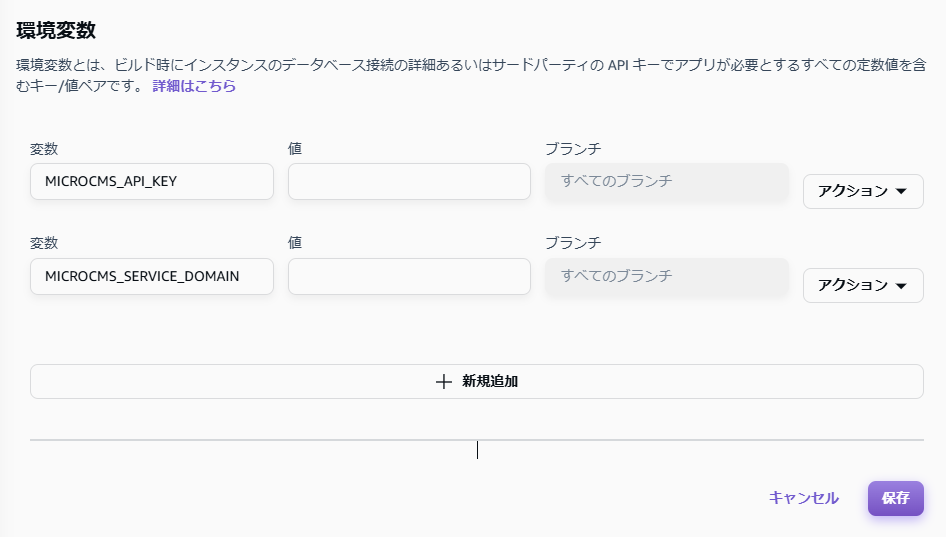Screen dimensions: 946x537
Task: Click the 値 label in the second row
Action: 295,243
